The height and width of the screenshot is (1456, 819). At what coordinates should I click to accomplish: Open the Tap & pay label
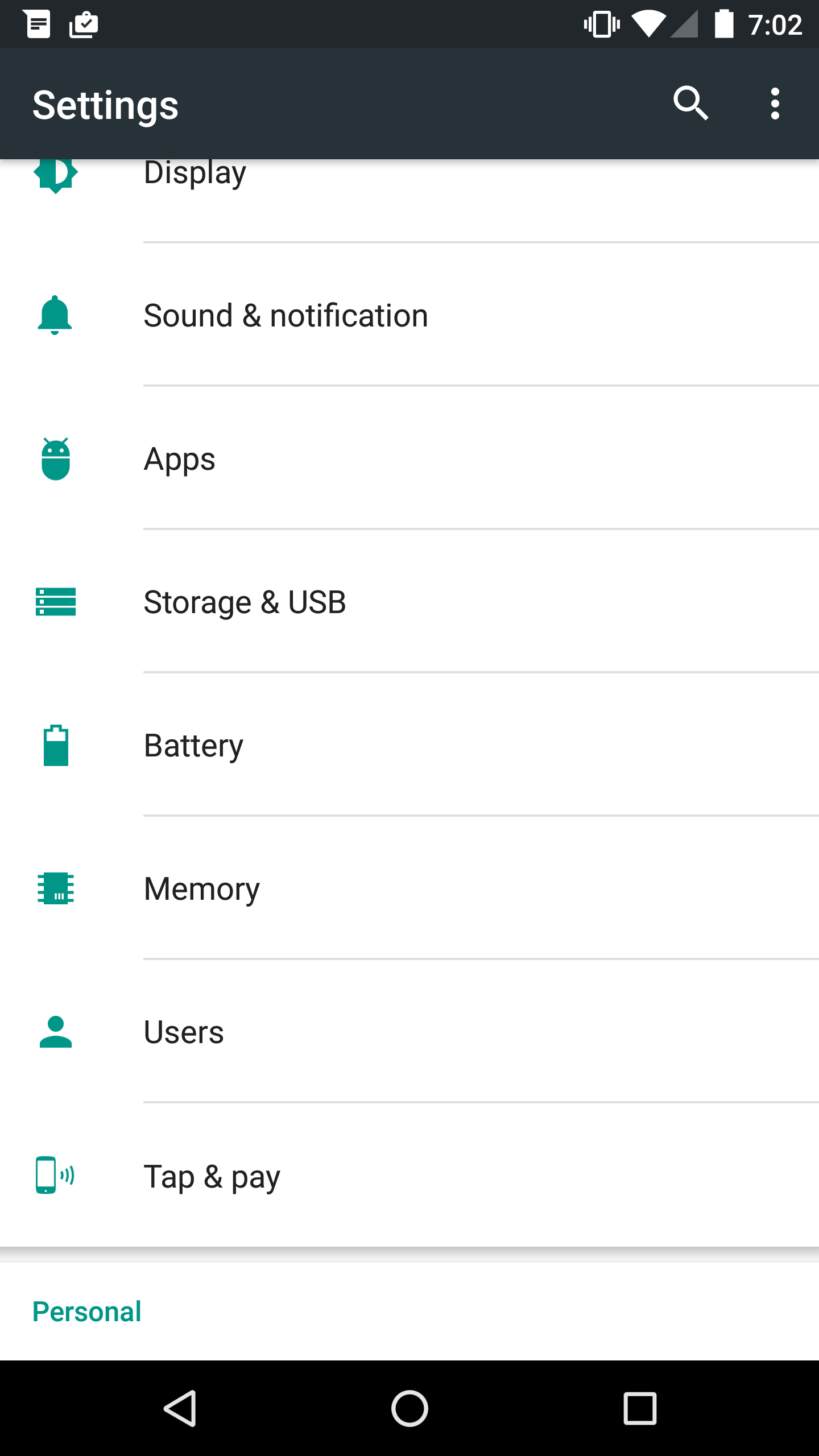coord(212,1176)
